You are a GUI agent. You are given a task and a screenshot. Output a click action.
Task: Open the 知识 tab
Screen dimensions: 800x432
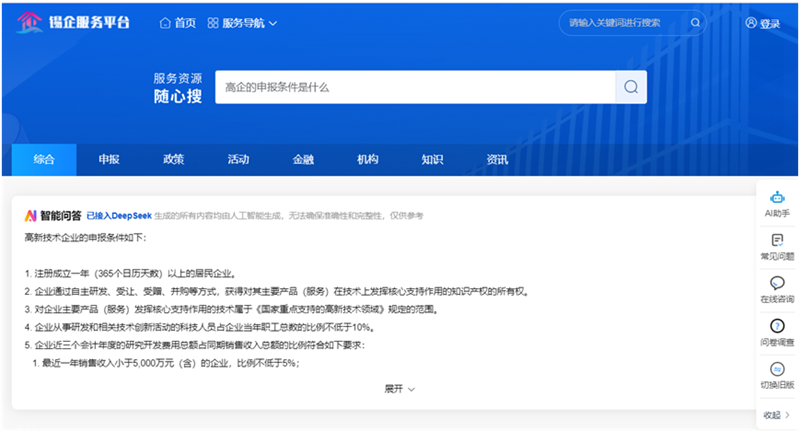click(432, 160)
